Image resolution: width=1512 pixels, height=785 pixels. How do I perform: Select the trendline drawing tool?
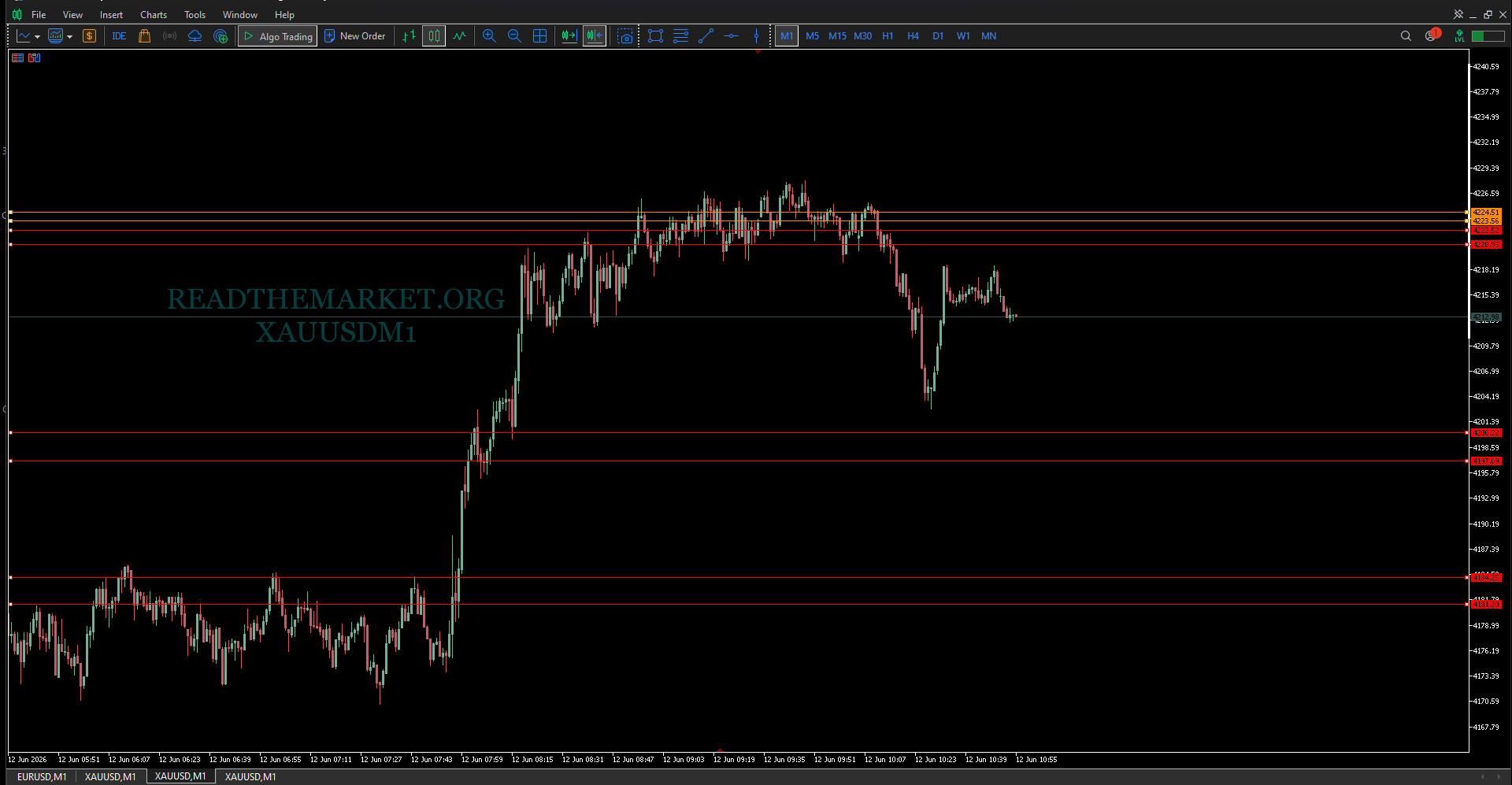[x=706, y=36]
